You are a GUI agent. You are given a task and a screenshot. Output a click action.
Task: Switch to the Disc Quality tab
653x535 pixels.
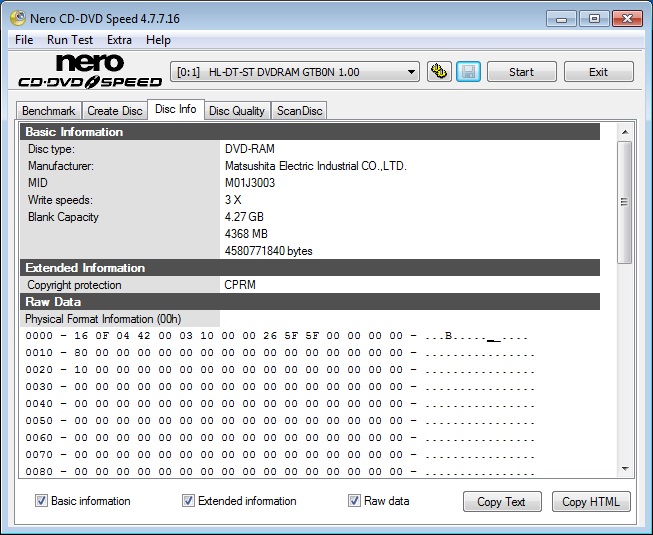click(237, 111)
